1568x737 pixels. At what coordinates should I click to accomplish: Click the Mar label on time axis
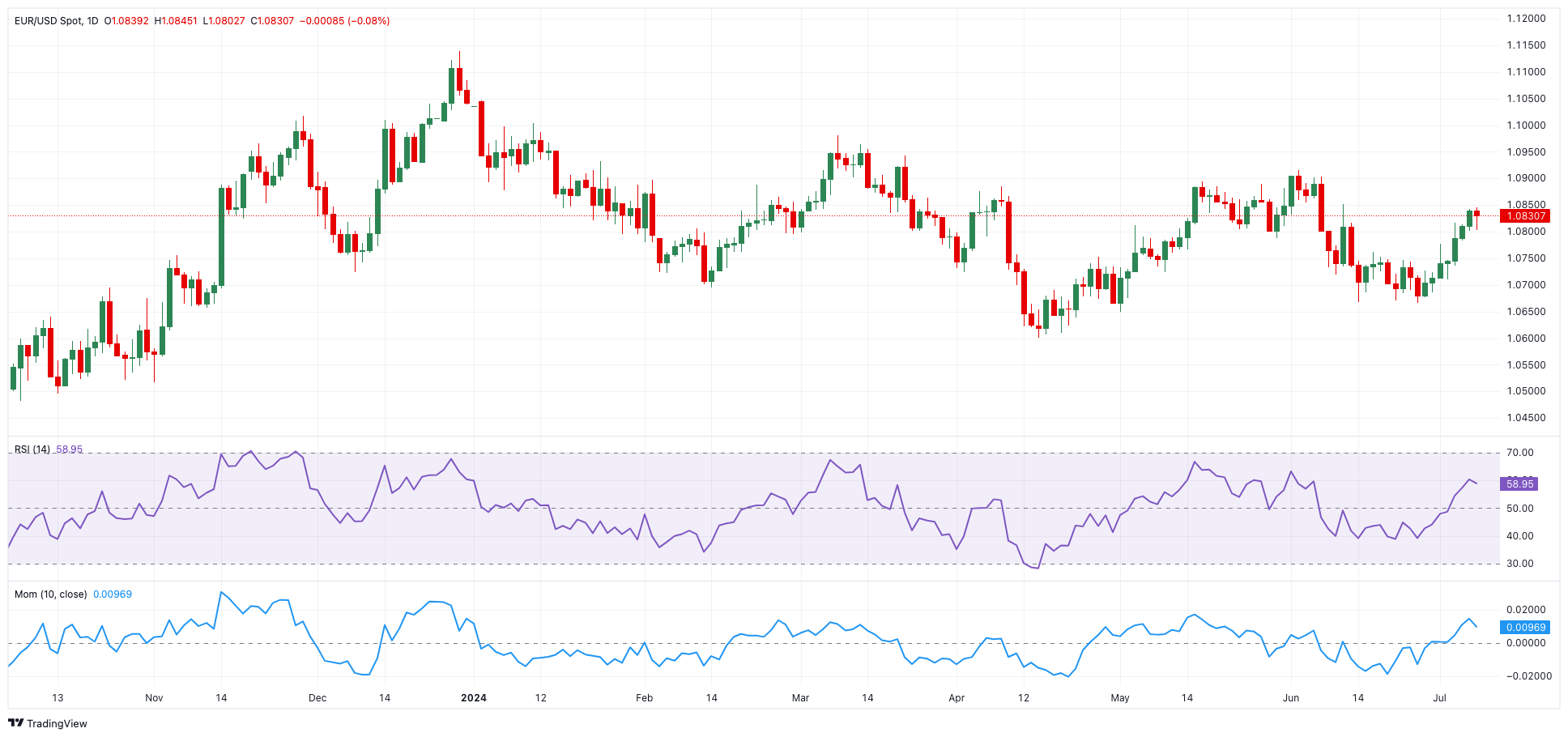pos(800,698)
